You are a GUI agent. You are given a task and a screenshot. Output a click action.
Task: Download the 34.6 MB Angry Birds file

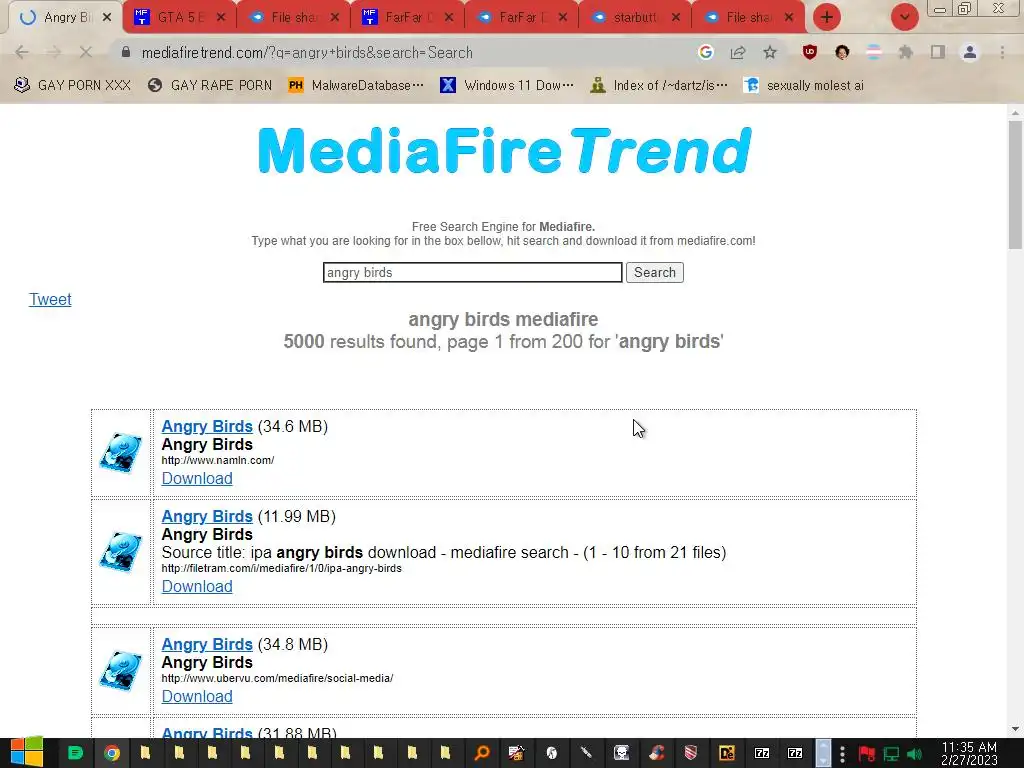pos(197,478)
